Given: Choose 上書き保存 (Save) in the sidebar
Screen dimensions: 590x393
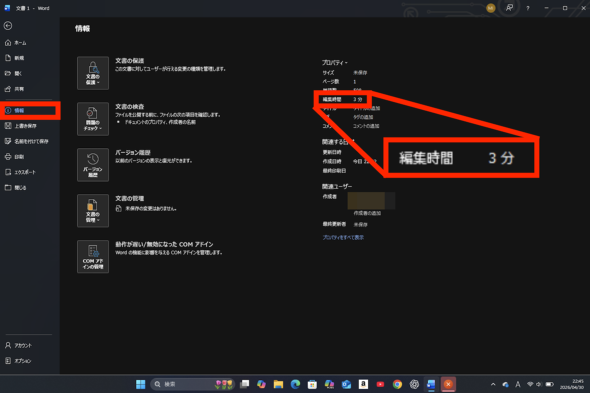Looking at the screenshot, I should 21,126.
